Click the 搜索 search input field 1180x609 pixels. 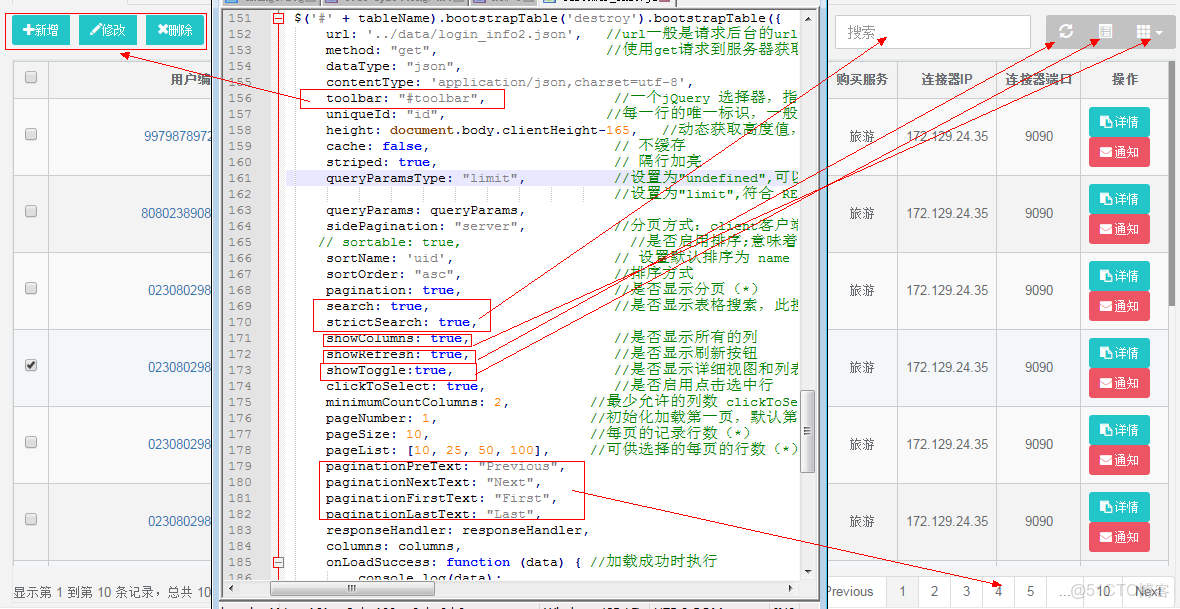932,32
